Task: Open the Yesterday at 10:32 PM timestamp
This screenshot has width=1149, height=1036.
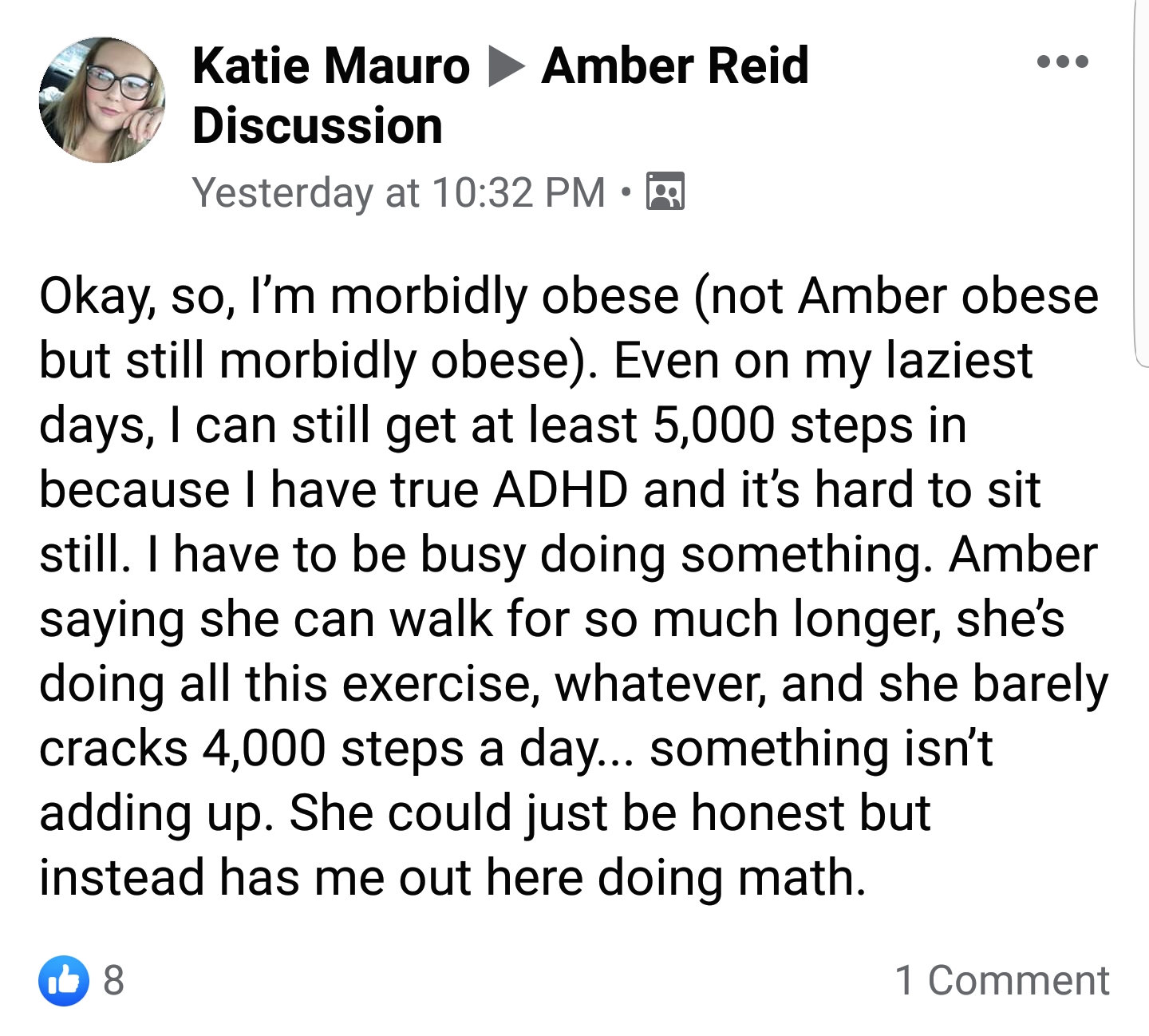Action: click(399, 192)
